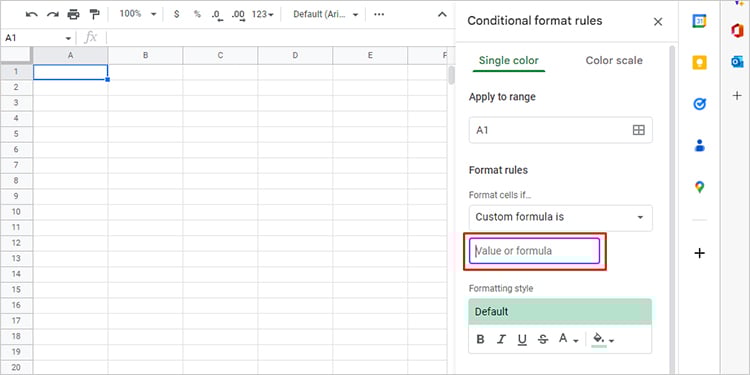
Task: Select column E header
Action: point(370,55)
